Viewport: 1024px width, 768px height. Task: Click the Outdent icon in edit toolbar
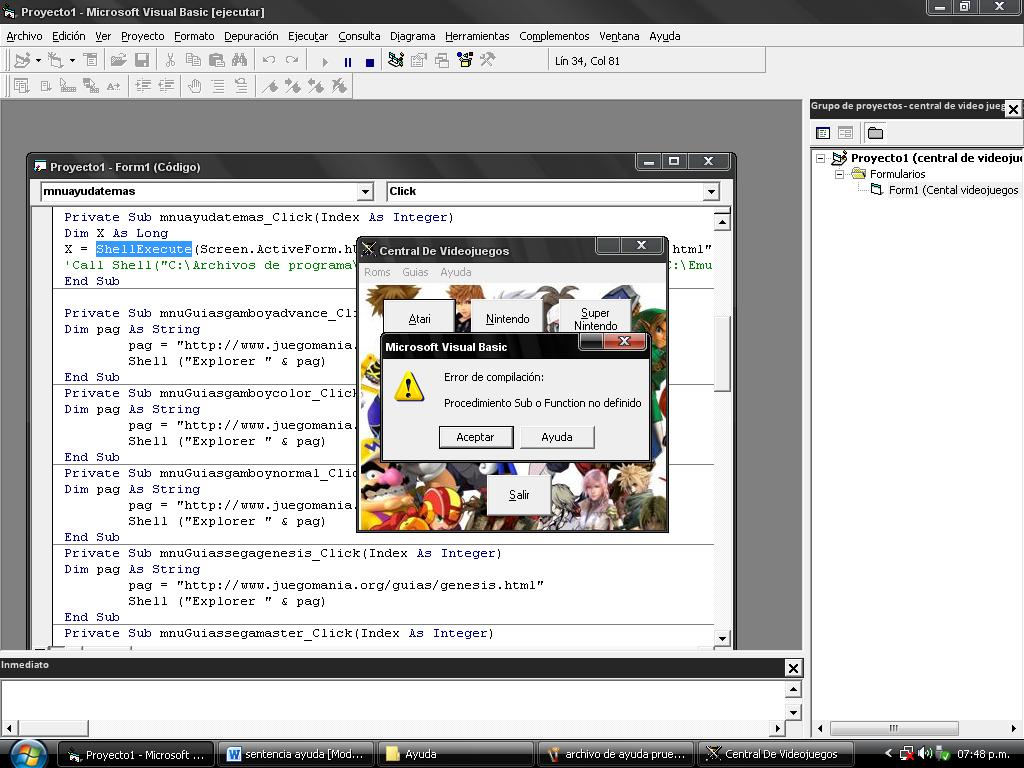tap(167, 86)
